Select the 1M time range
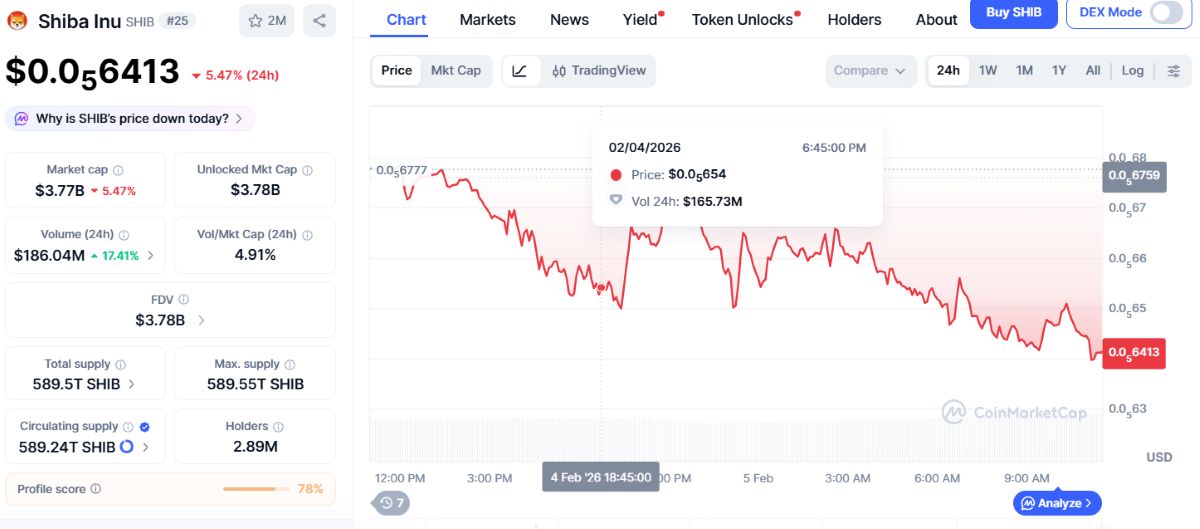 click(1024, 70)
